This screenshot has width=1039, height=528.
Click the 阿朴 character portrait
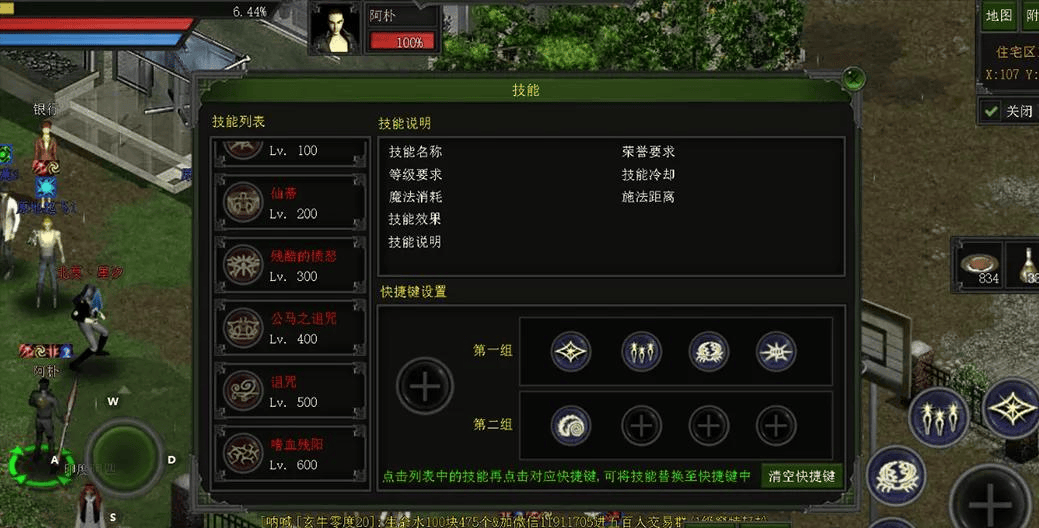(337, 28)
